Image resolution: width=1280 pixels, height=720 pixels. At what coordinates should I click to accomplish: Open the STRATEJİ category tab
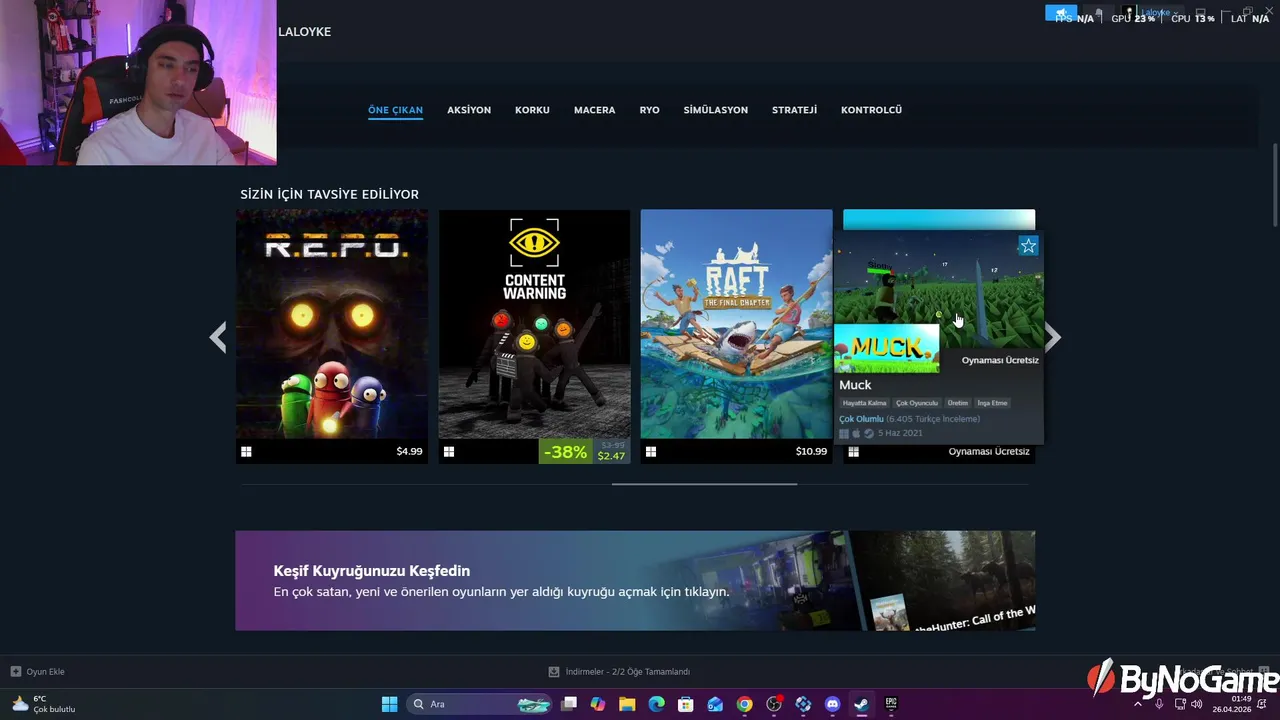tap(794, 110)
